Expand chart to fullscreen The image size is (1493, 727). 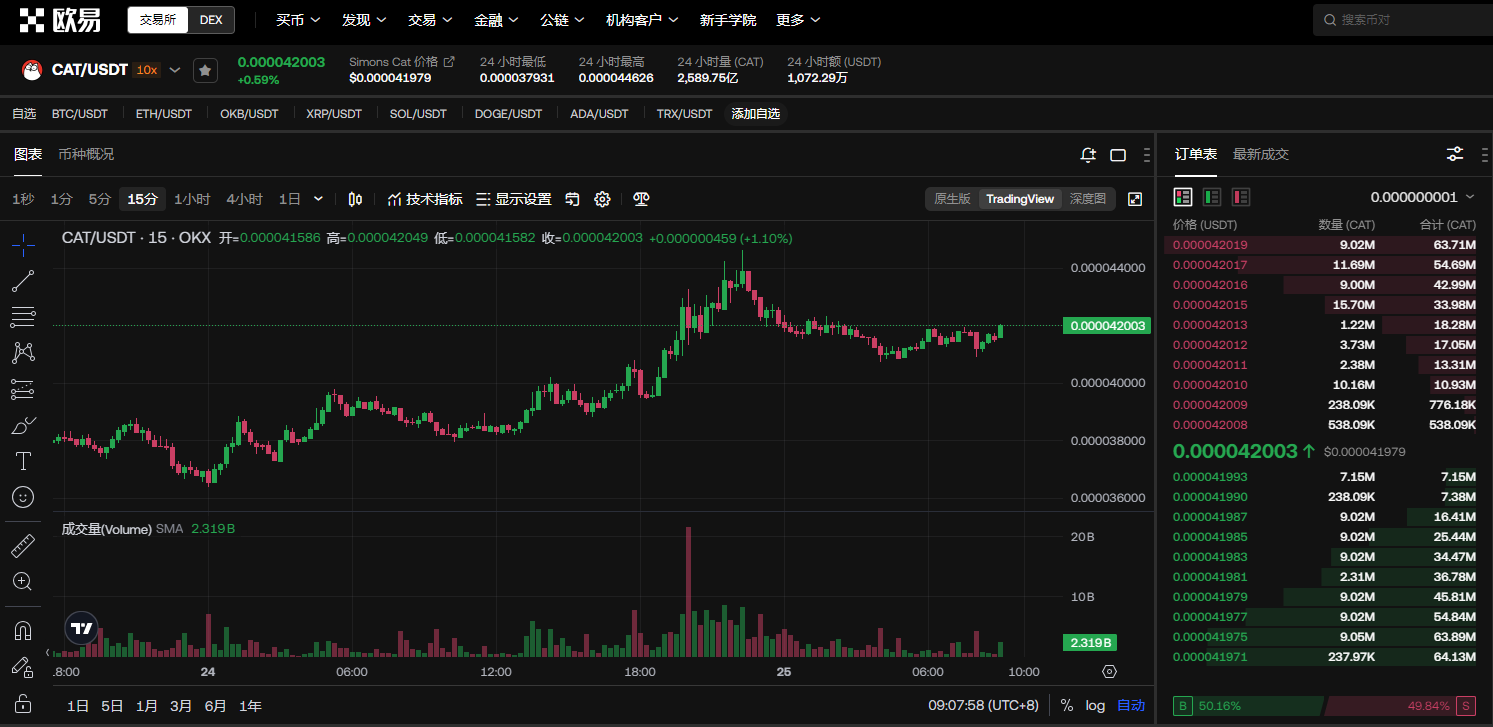coord(1135,199)
